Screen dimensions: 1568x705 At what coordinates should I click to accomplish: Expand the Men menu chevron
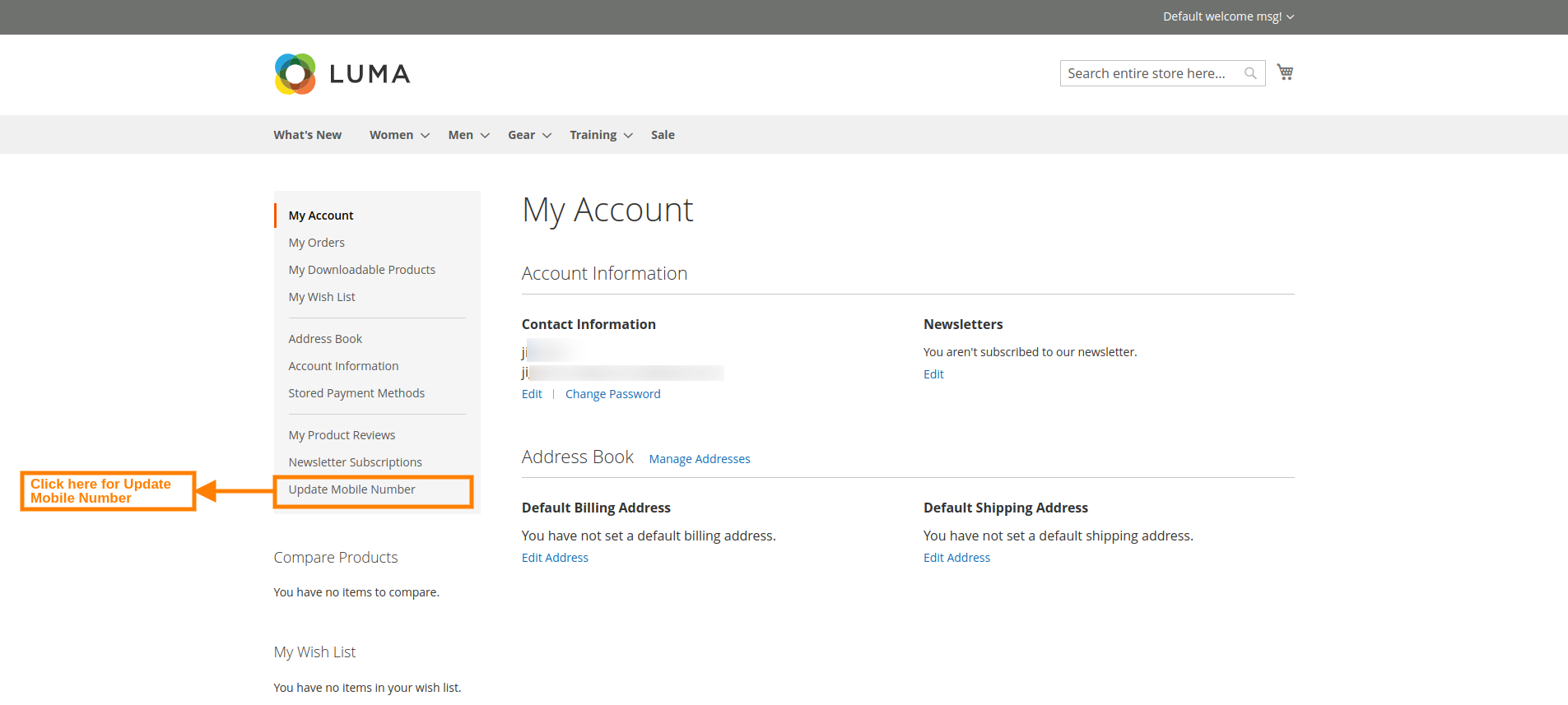pyautogui.click(x=485, y=136)
